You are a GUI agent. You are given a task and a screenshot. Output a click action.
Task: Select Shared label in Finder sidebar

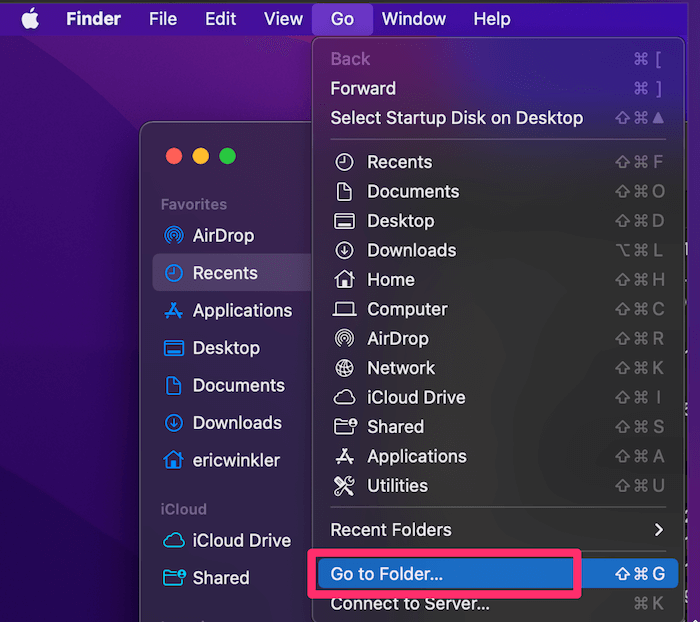(x=221, y=578)
